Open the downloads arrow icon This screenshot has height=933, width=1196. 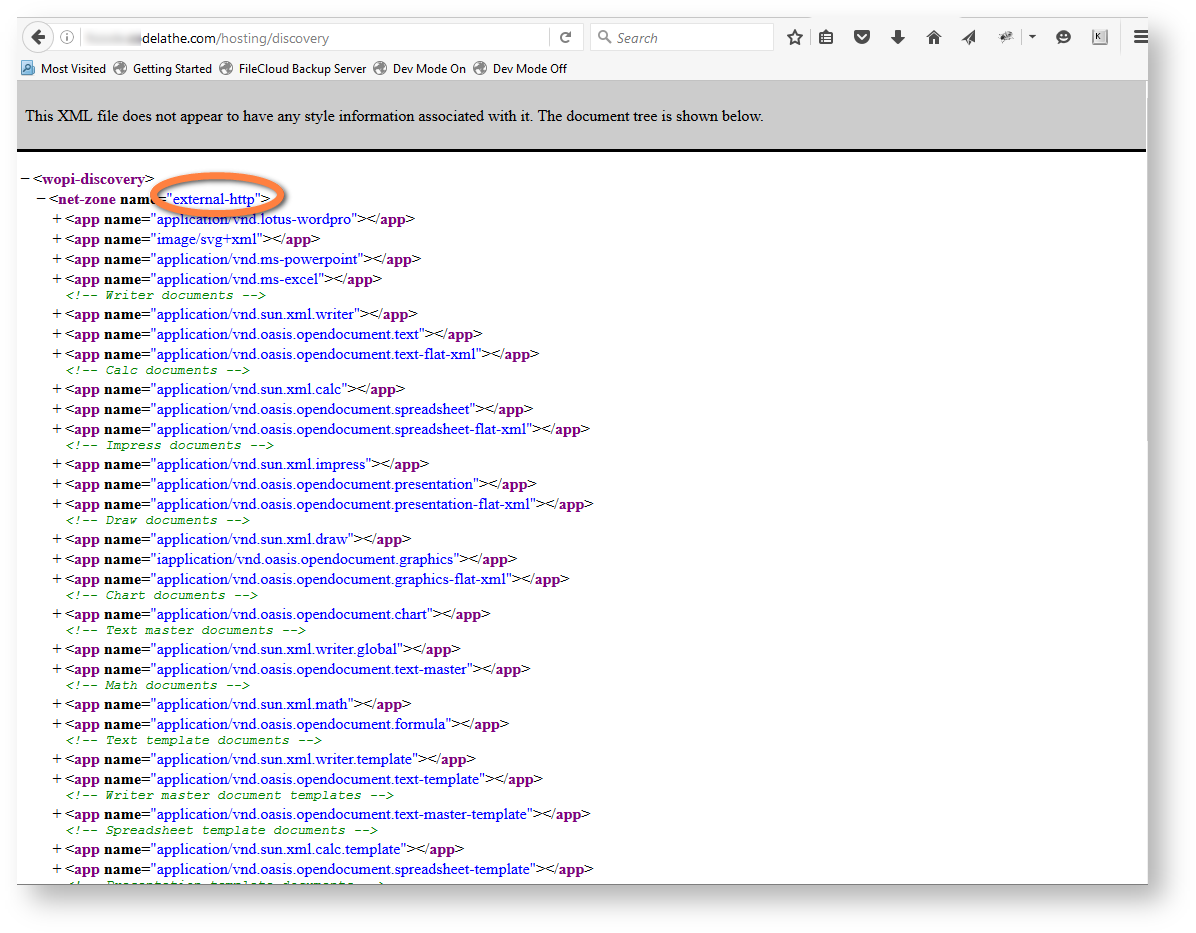click(x=897, y=38)
